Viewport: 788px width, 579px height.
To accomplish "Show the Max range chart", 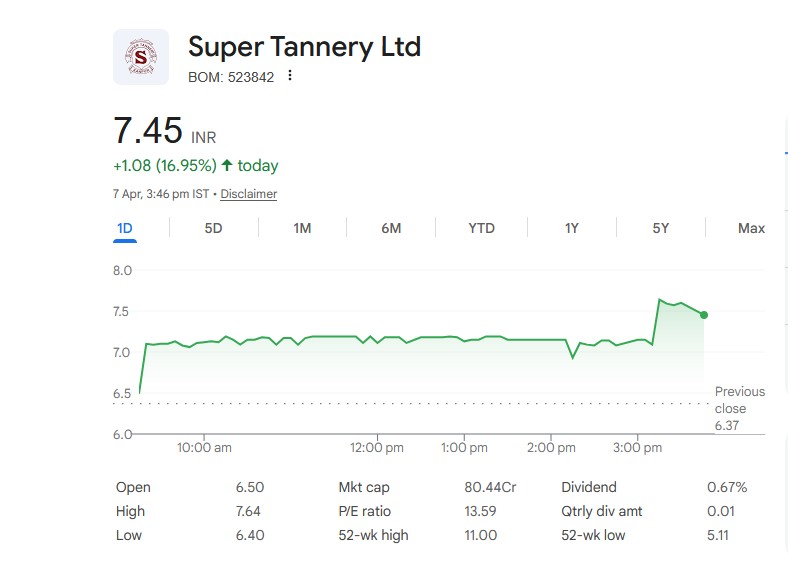I will point(751,228).
